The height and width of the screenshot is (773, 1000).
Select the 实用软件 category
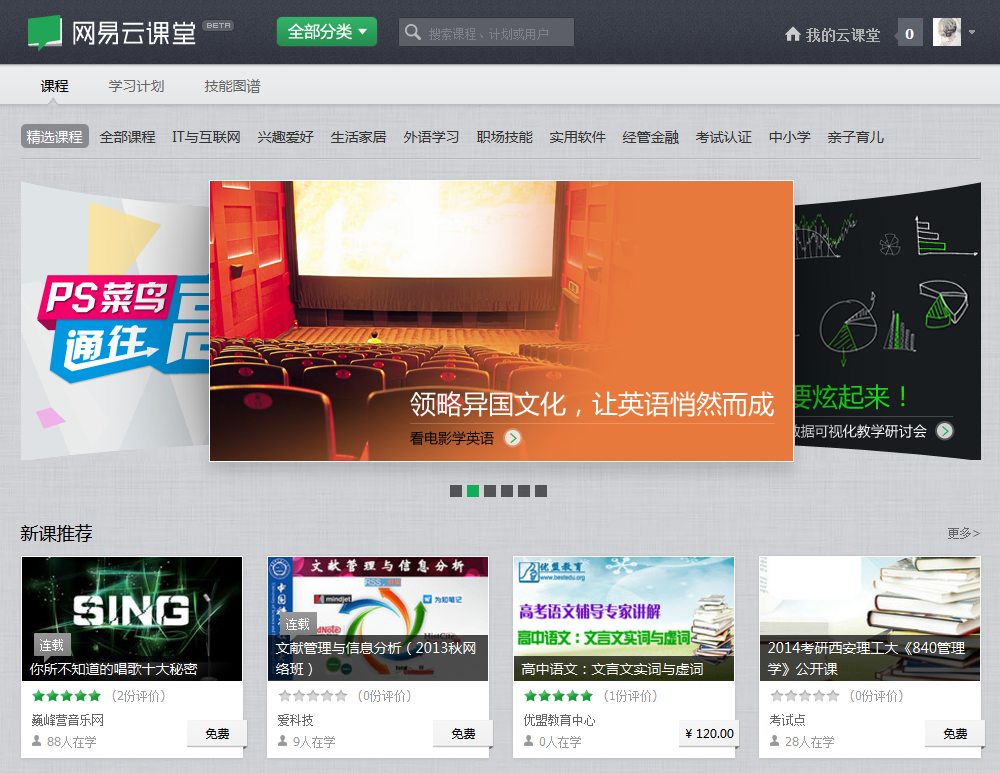click(x=577, y=137)
